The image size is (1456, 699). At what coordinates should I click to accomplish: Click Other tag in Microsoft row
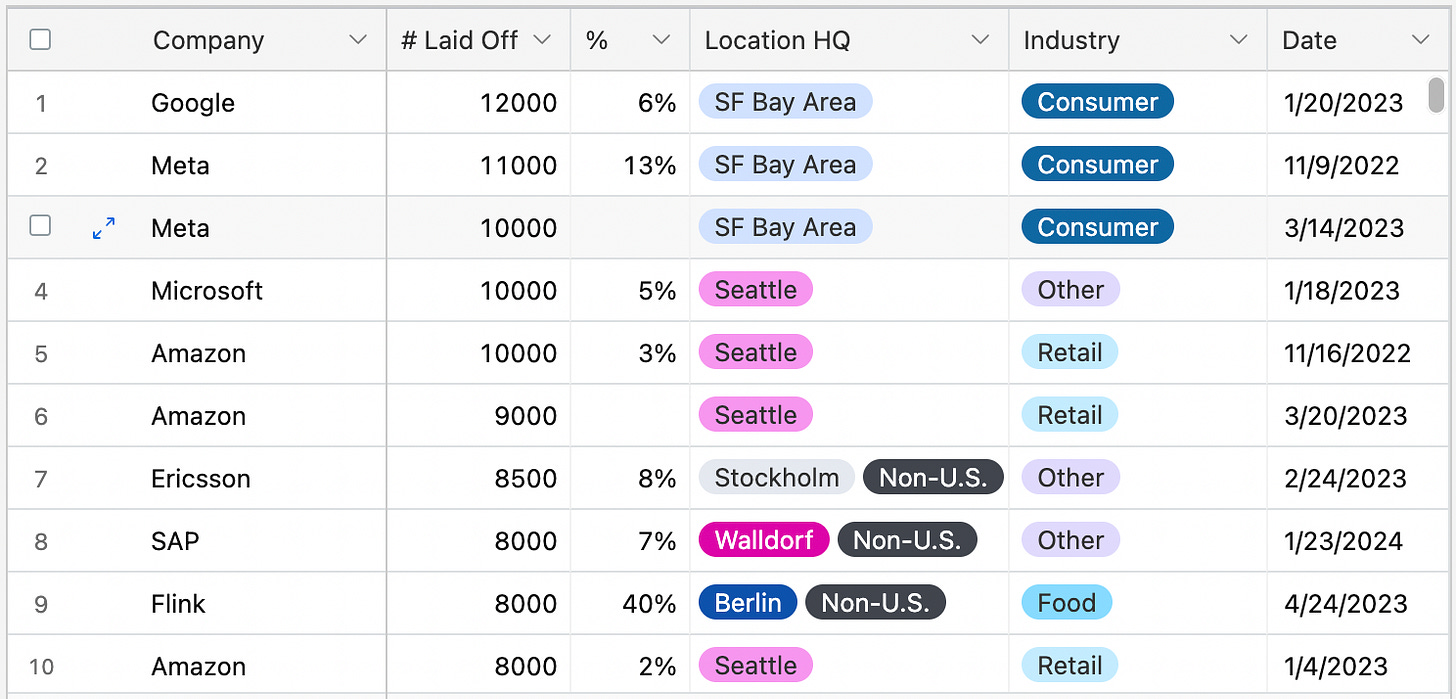point(1071,290)
